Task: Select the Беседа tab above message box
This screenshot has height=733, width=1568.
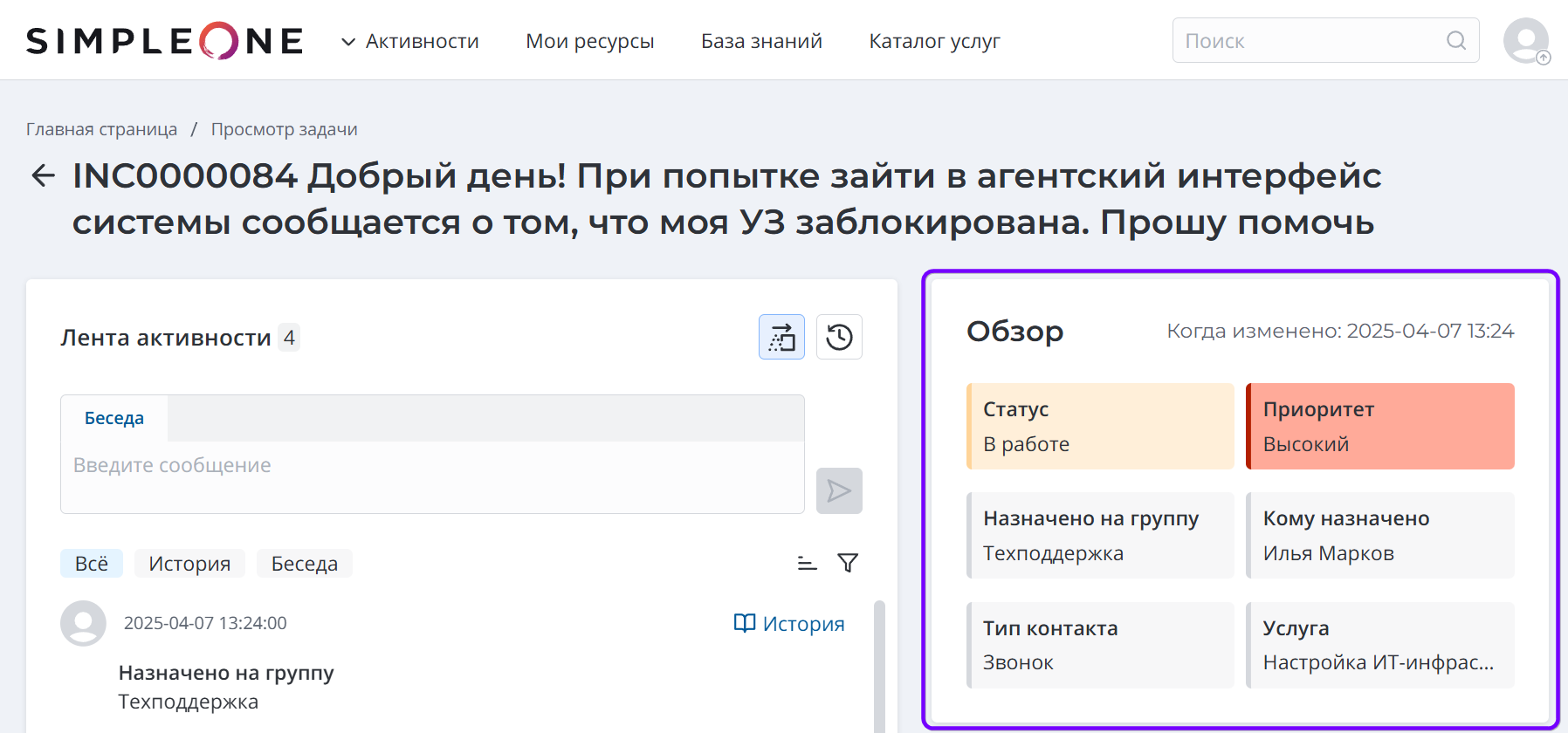Action: click(x=114, y=418)
